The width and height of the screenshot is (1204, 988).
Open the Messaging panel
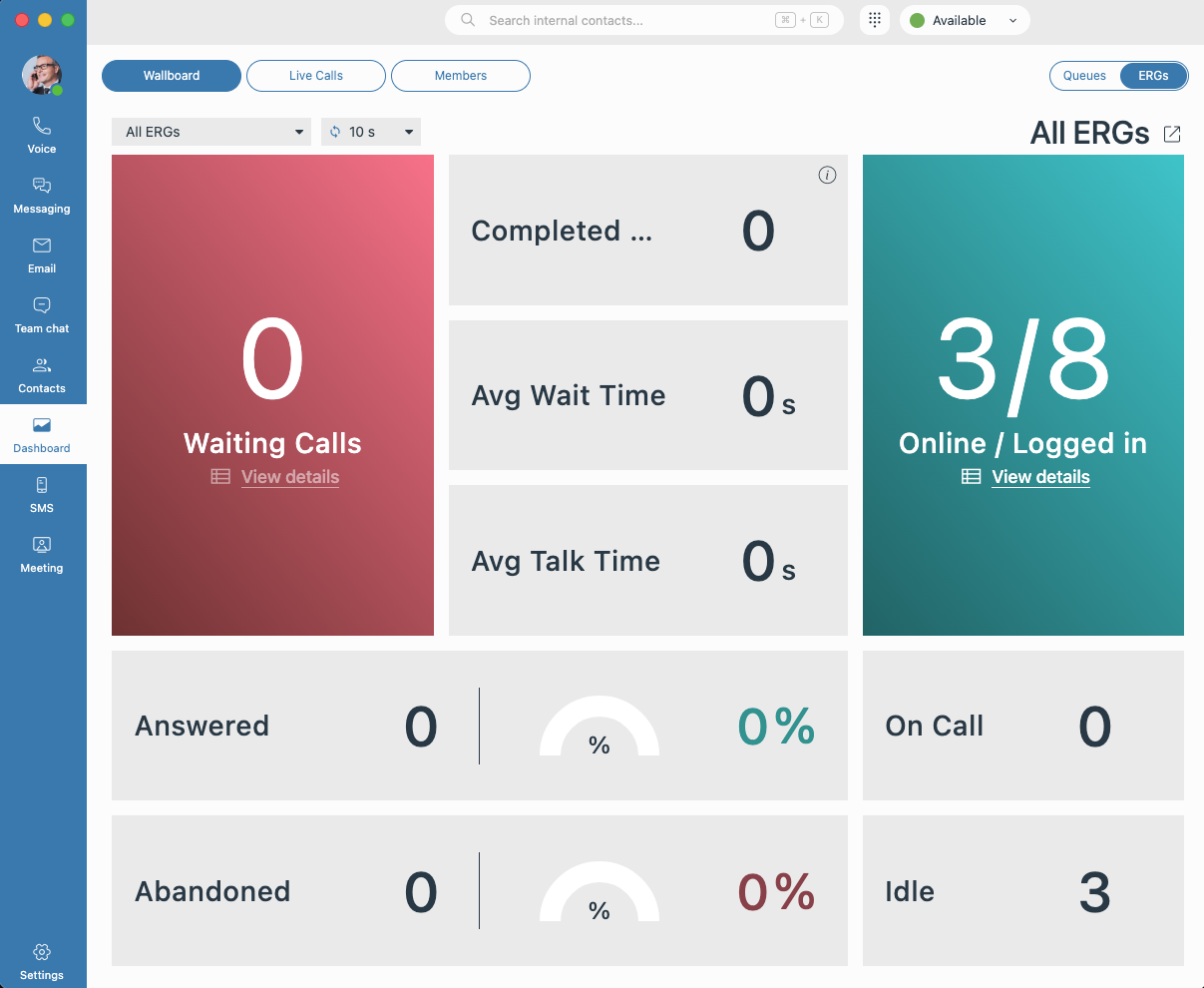tap(42, 196)
